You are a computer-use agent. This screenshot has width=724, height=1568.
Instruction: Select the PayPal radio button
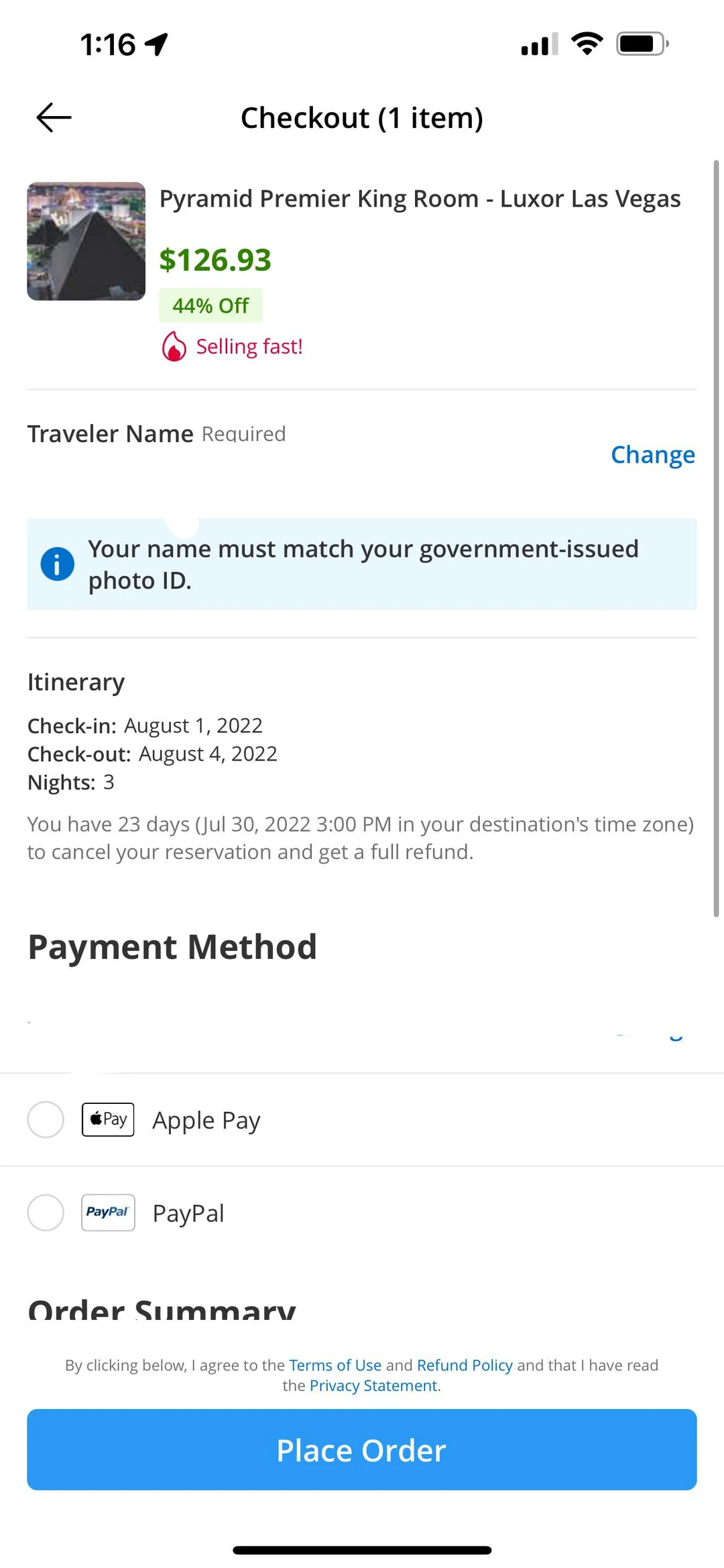tap(46, 1213)
